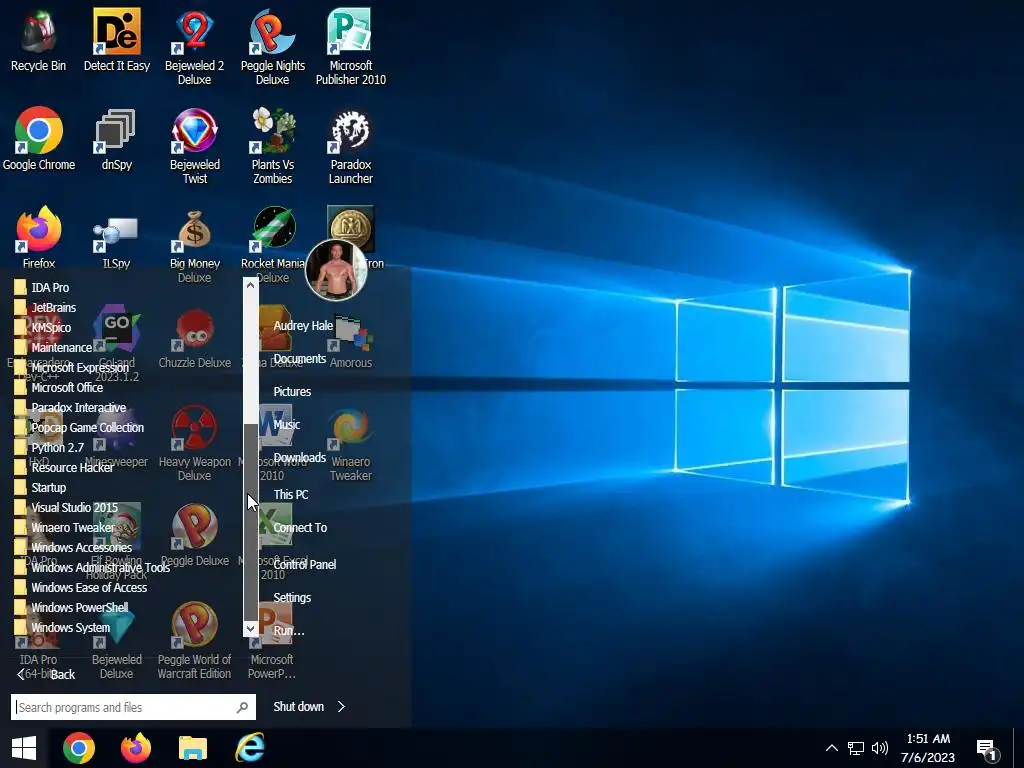The height and width of the screenshot is (768, 1024).
Task: Open the network tray icon
Action: [x=856, y=748]
